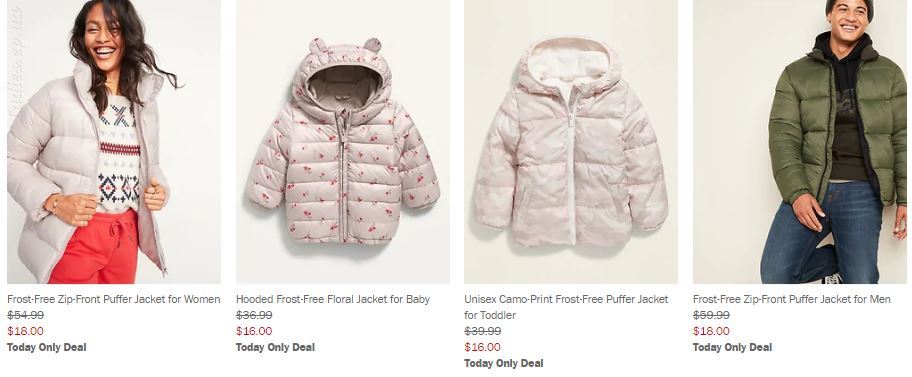
Task: Select the $18.00 sale price for the men's jacket
Action: coord(711,331)
